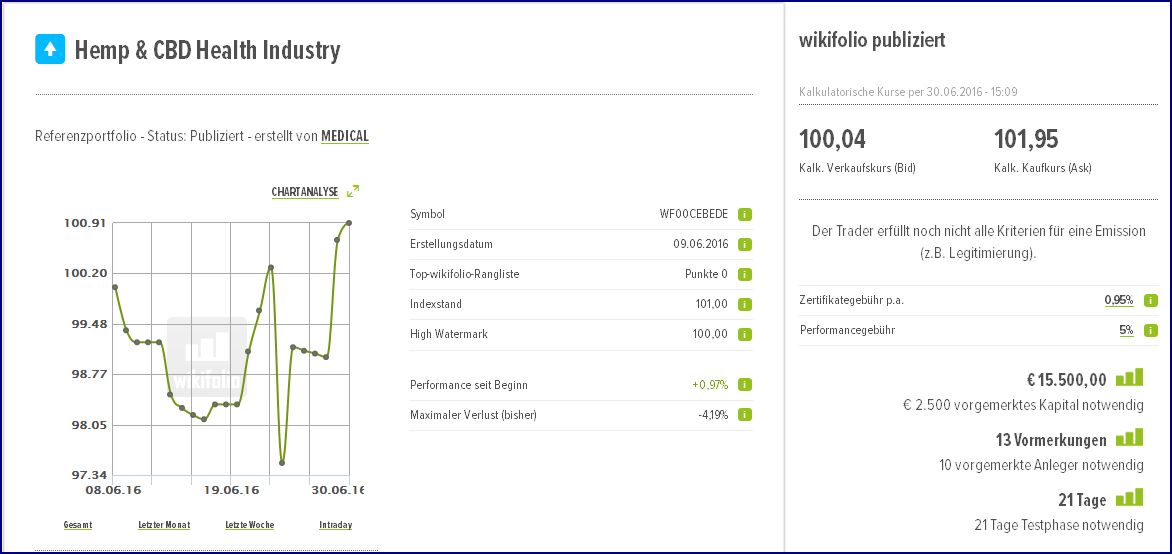Open the MEDICAL trader profile link
1172x554 pixels.
point(345,136)
